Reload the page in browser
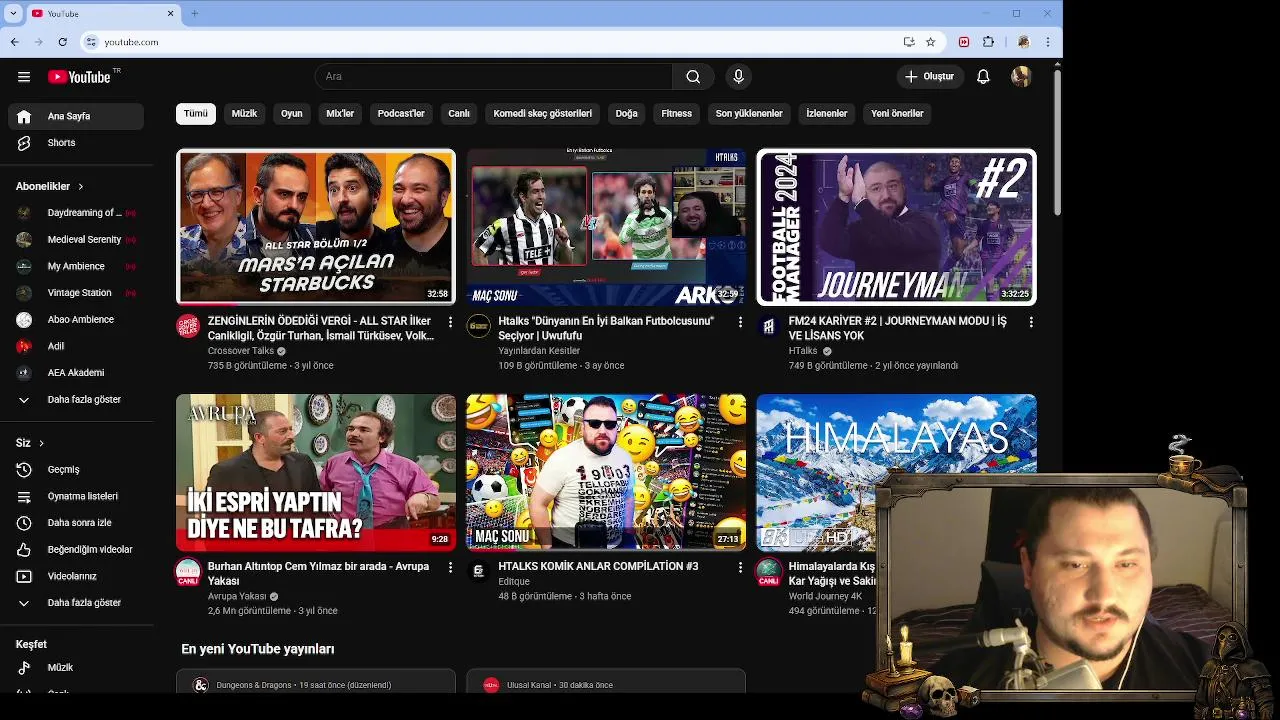 coord(62,42)
